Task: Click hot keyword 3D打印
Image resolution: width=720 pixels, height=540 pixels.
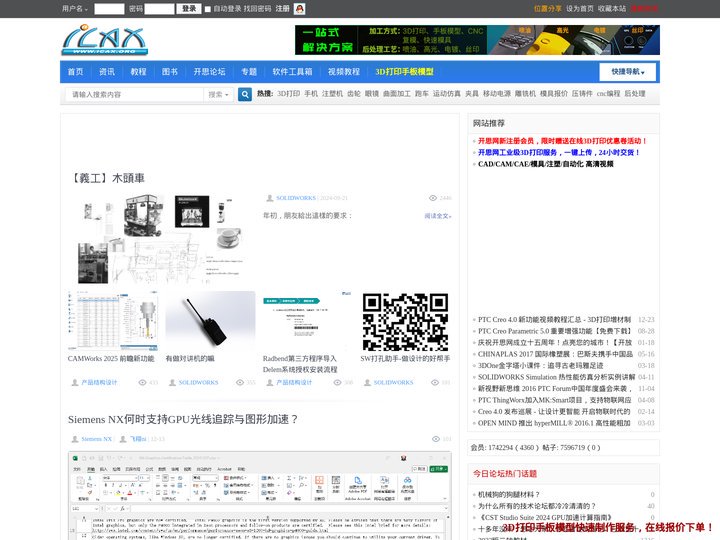Action: 288,94
